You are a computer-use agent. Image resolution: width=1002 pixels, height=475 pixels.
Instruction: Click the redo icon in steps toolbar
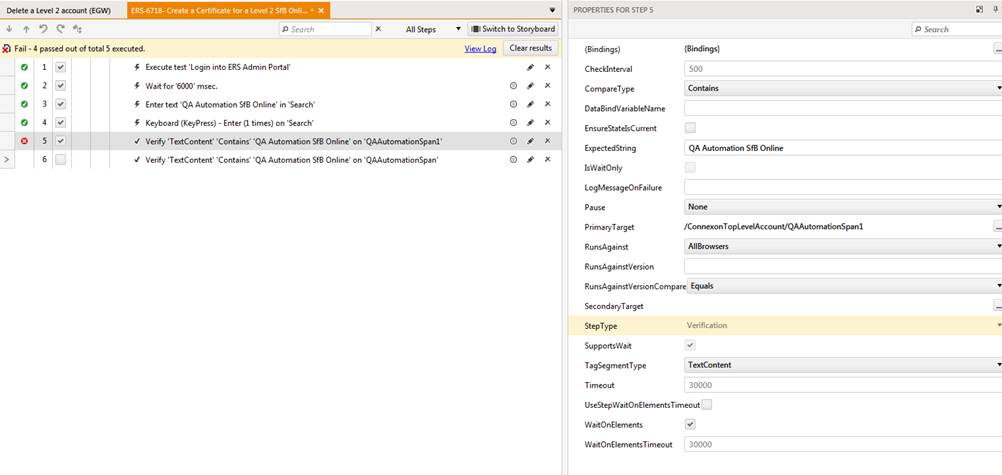click(60, 29)
